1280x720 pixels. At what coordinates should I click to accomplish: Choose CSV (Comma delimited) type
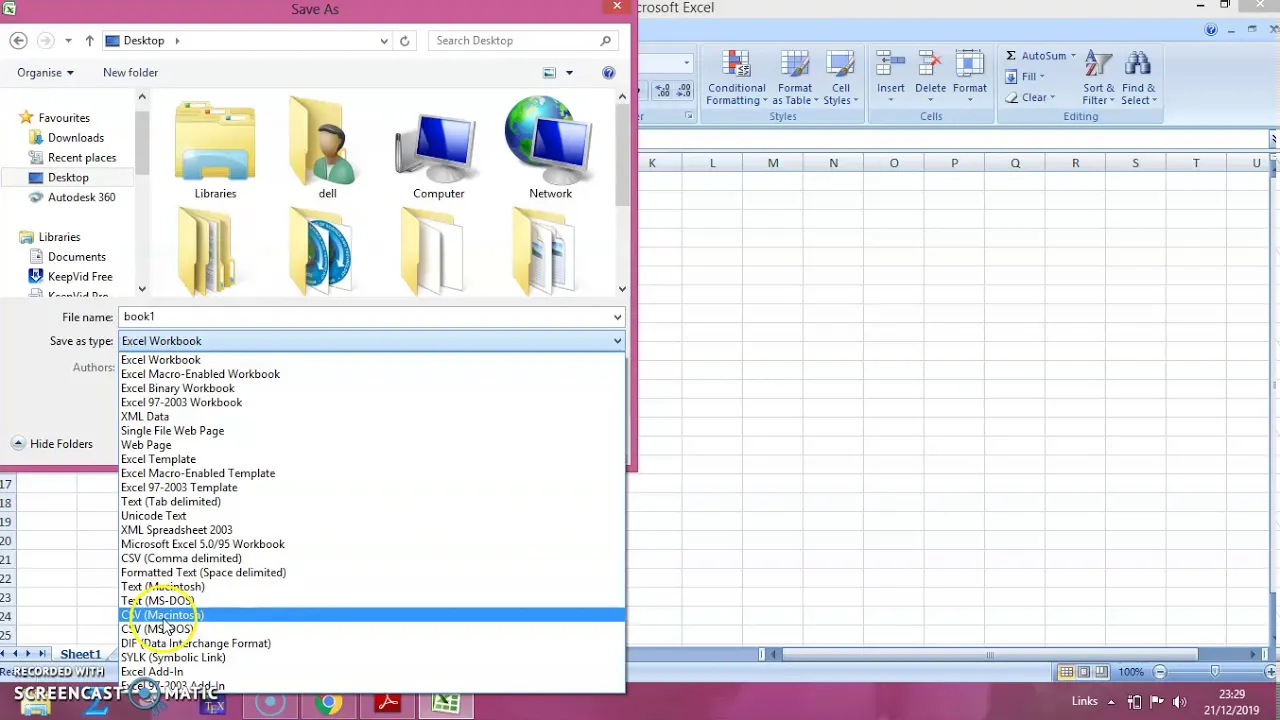(372, 558)
